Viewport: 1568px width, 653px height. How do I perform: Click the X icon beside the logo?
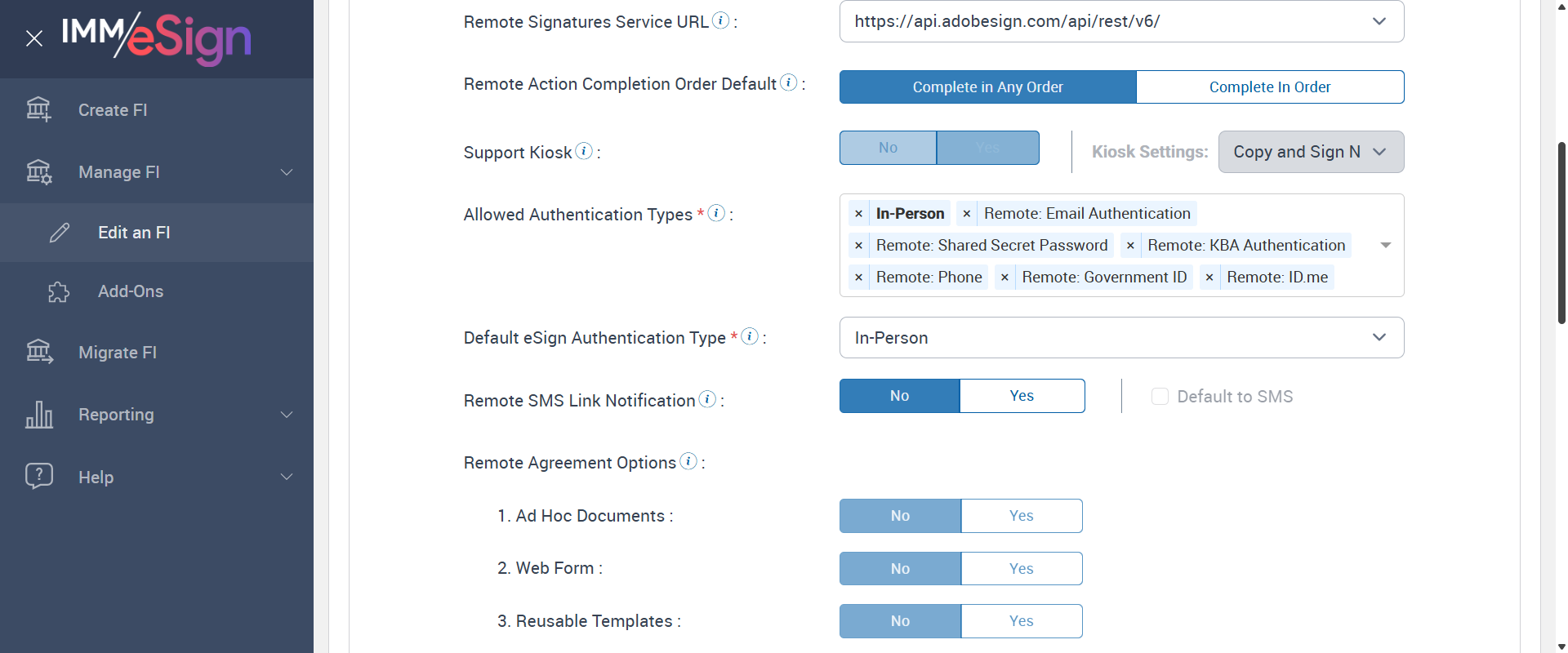point(34,38)
